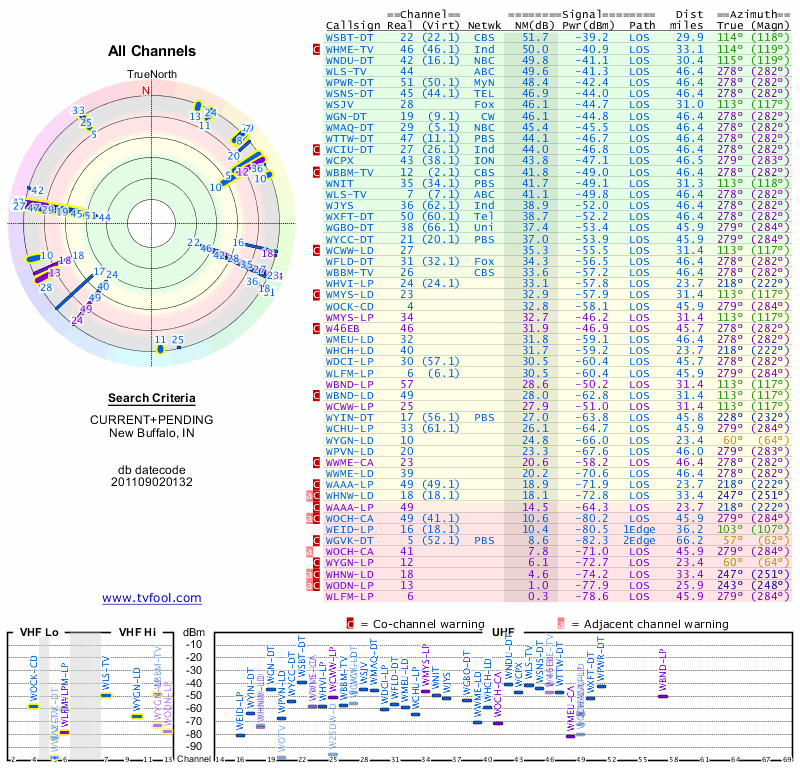Click the 'All Channels' radar title

[x=152, y=51]
